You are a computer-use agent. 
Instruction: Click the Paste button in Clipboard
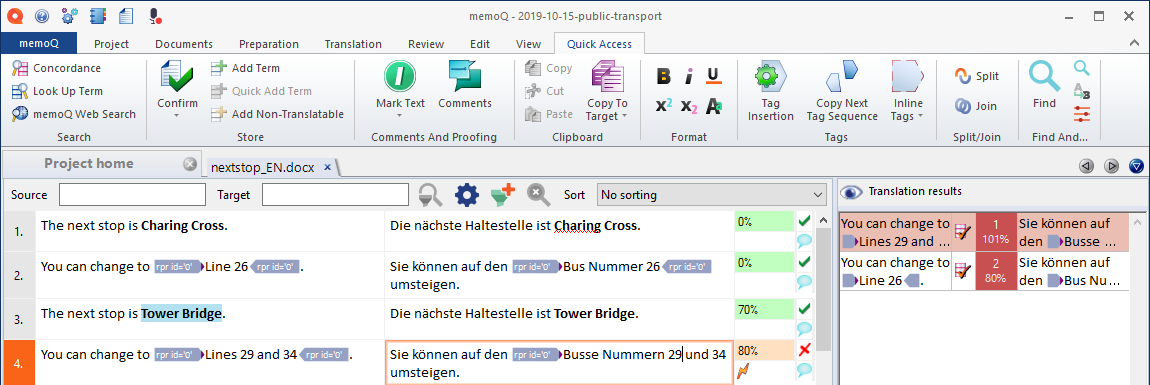click(x=549, y=114)
